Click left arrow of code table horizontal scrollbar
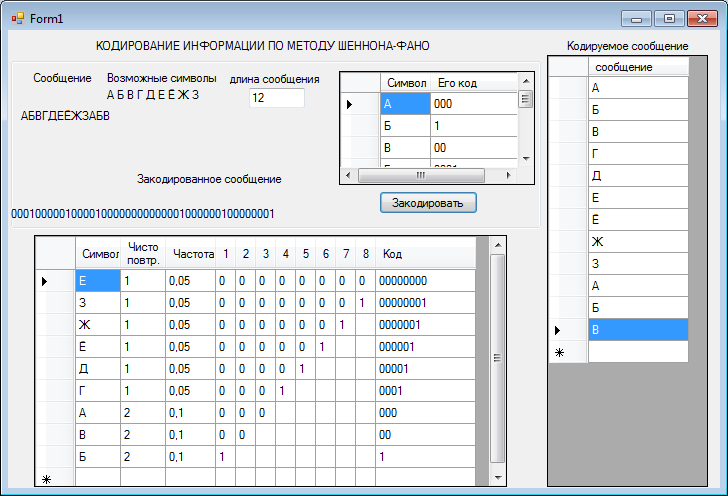 pyautogui.click(x=348, y=176)
